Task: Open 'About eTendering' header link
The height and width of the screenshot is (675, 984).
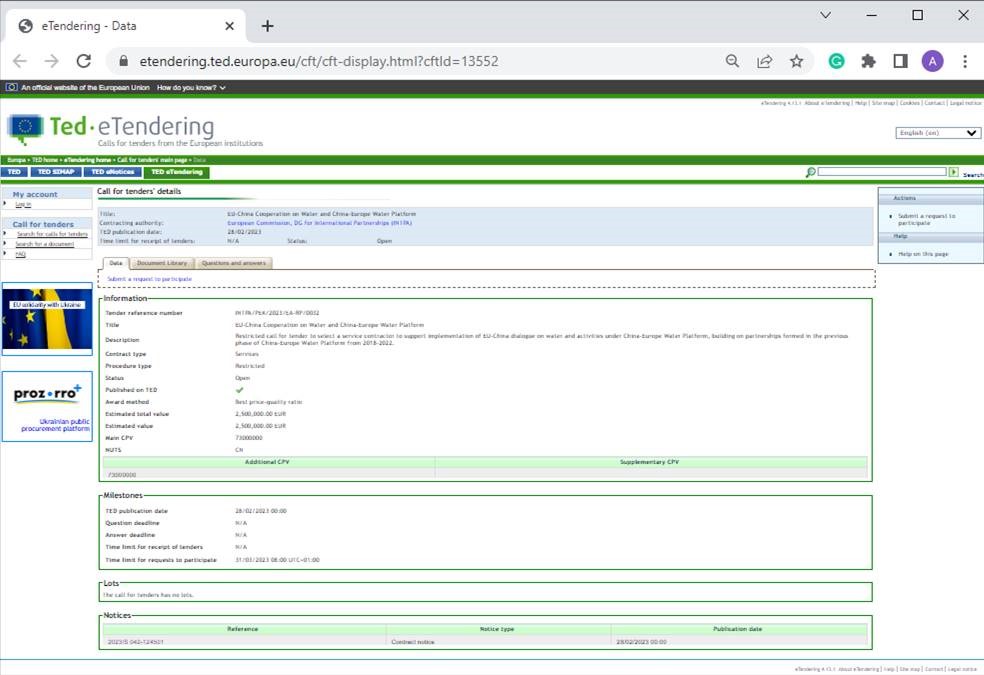Action: tap(827, 103)
